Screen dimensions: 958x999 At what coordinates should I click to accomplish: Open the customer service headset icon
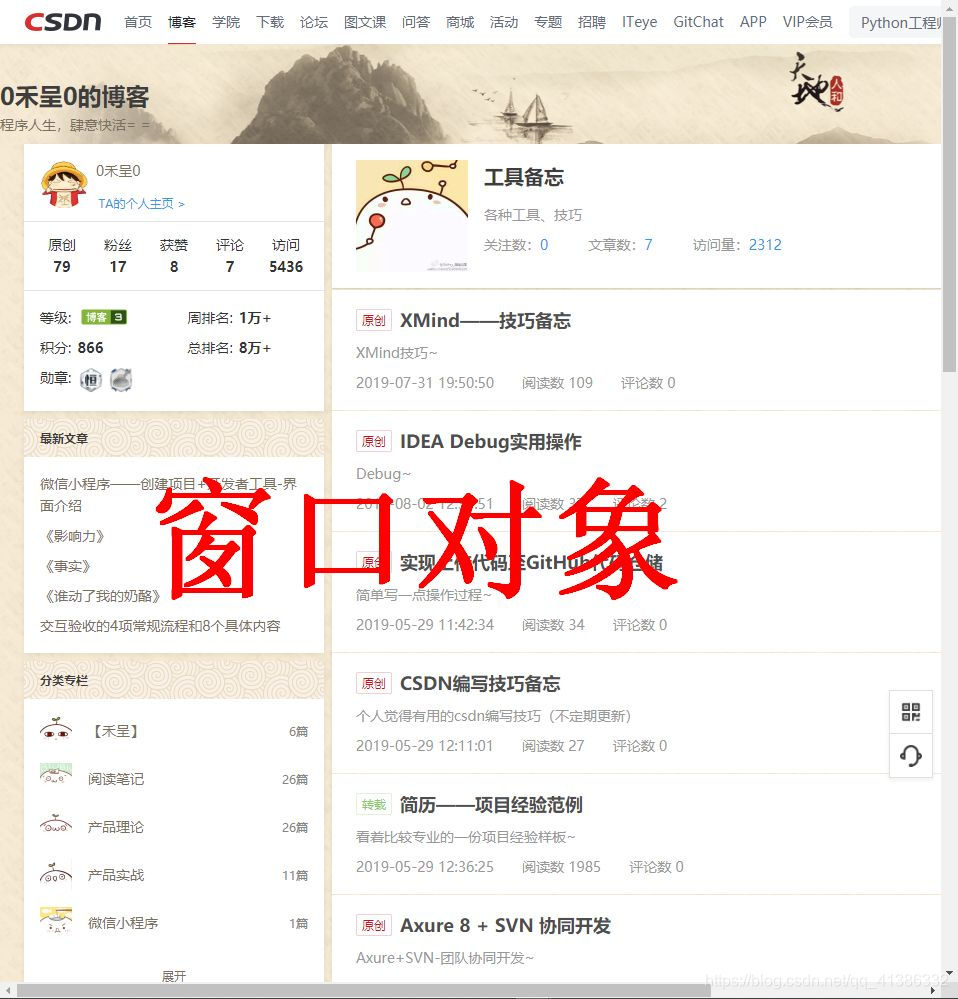pyautogui.click(x=911, y=756)
